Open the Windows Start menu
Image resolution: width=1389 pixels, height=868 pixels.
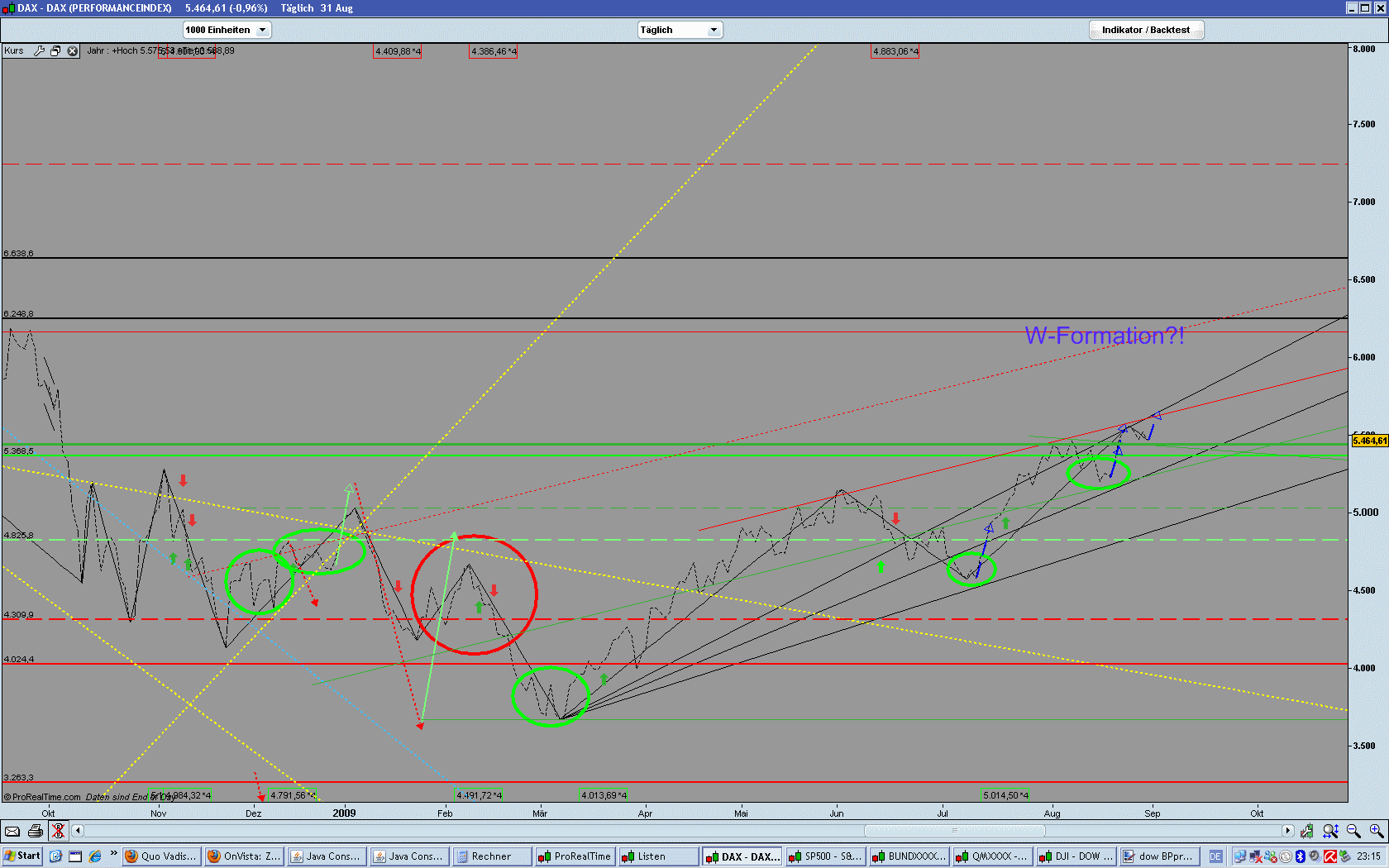pyautogui.click(x=21, y=856)
